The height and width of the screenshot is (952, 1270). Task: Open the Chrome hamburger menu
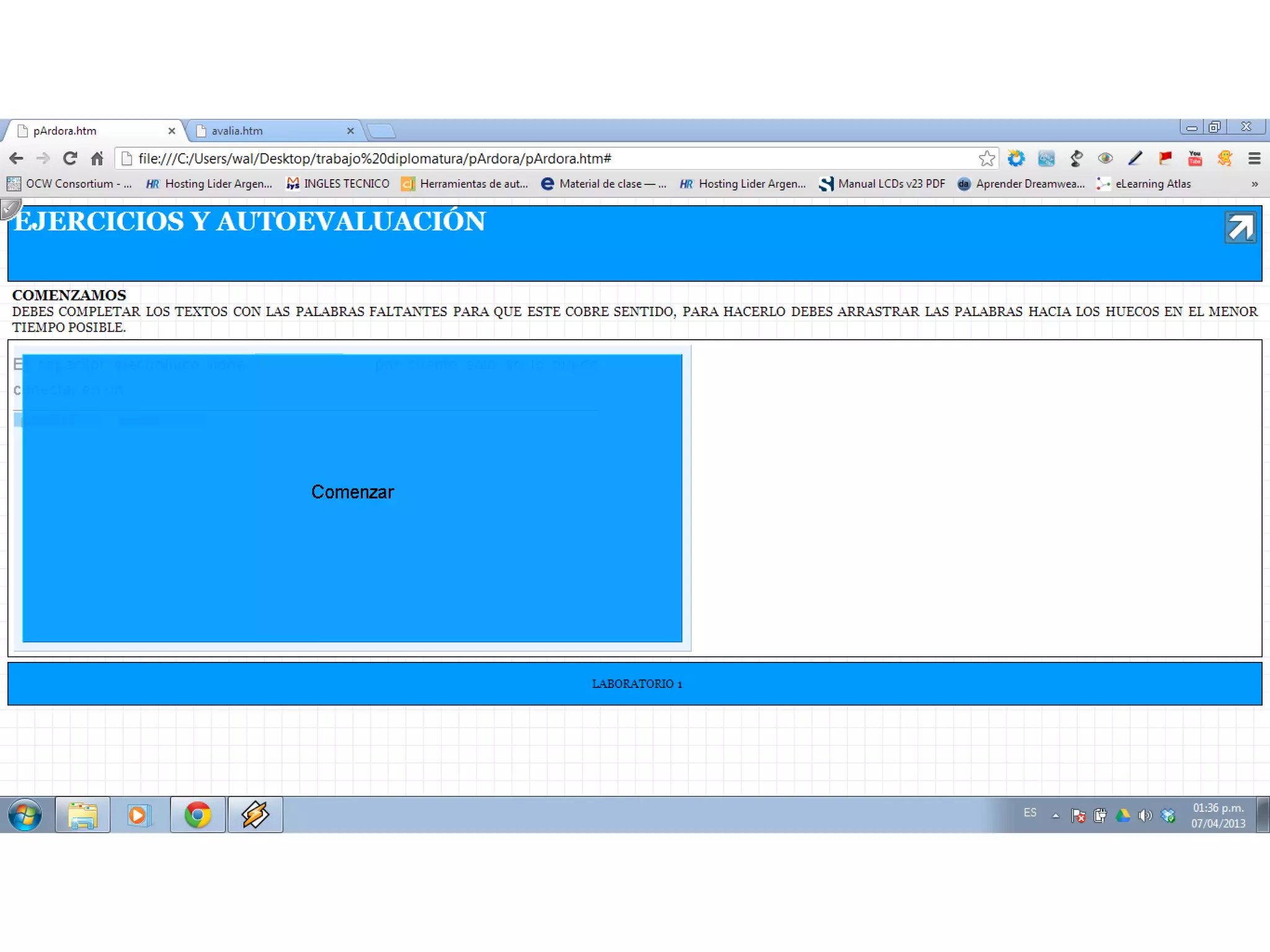click(1254, 159)
